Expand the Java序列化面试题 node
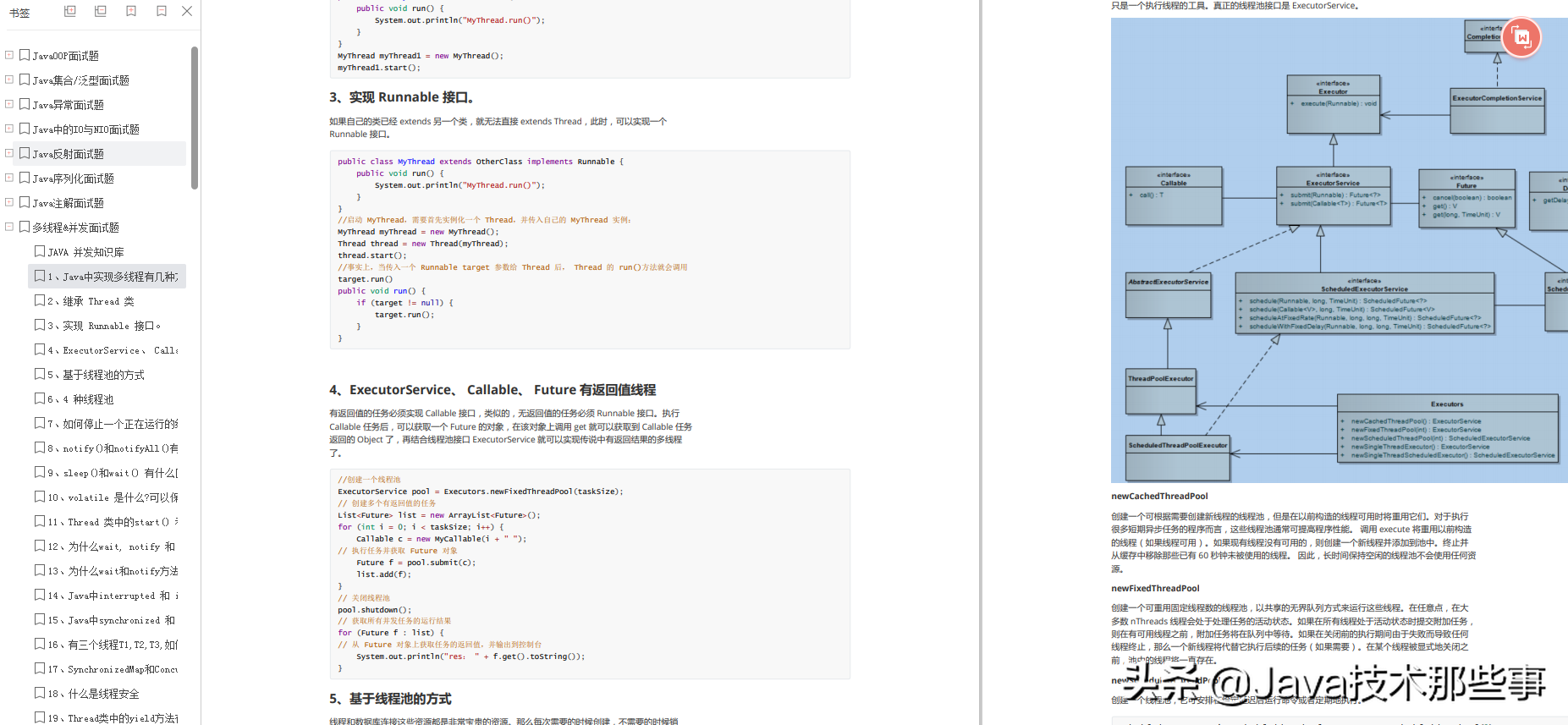The height and width of the screenshot is (725, 1568). click(x=9, y=178)
